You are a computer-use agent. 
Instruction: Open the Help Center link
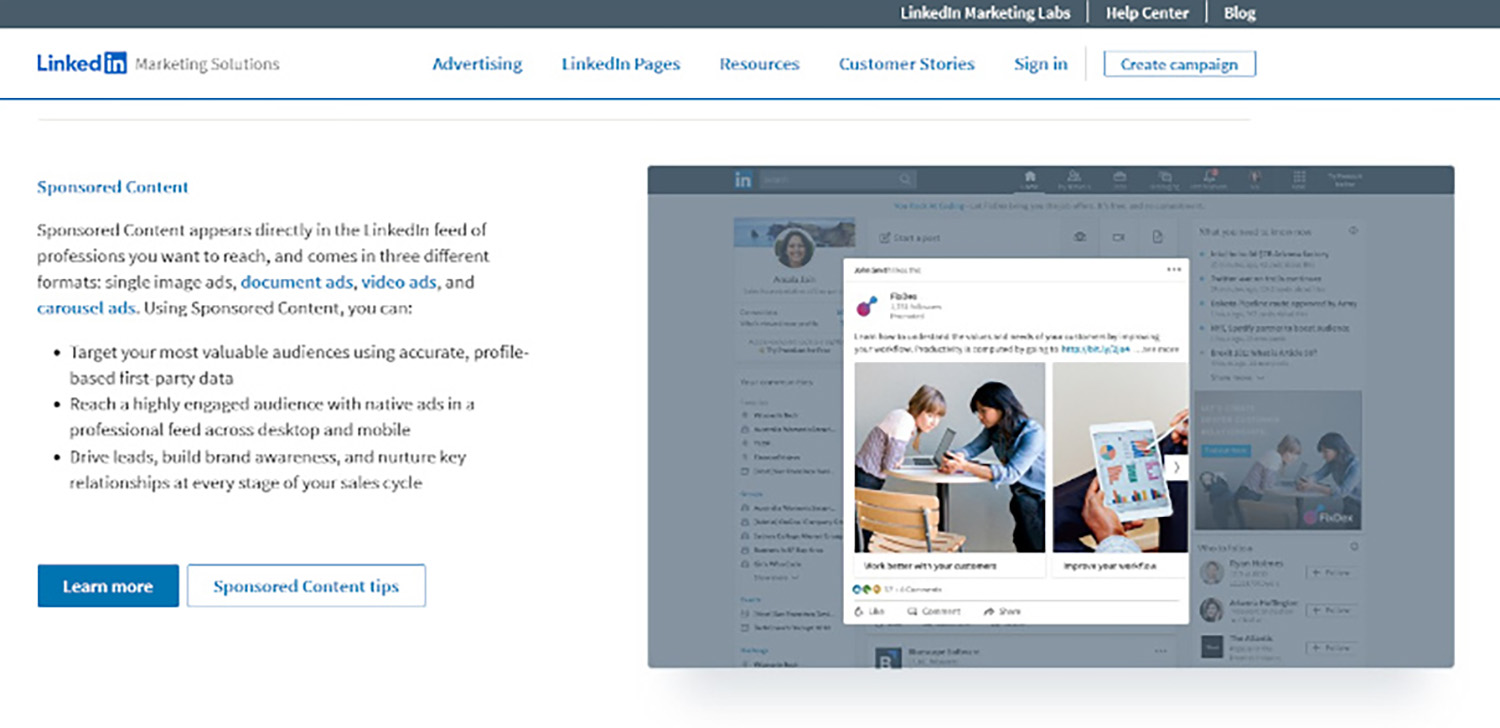pos(1147,13)
